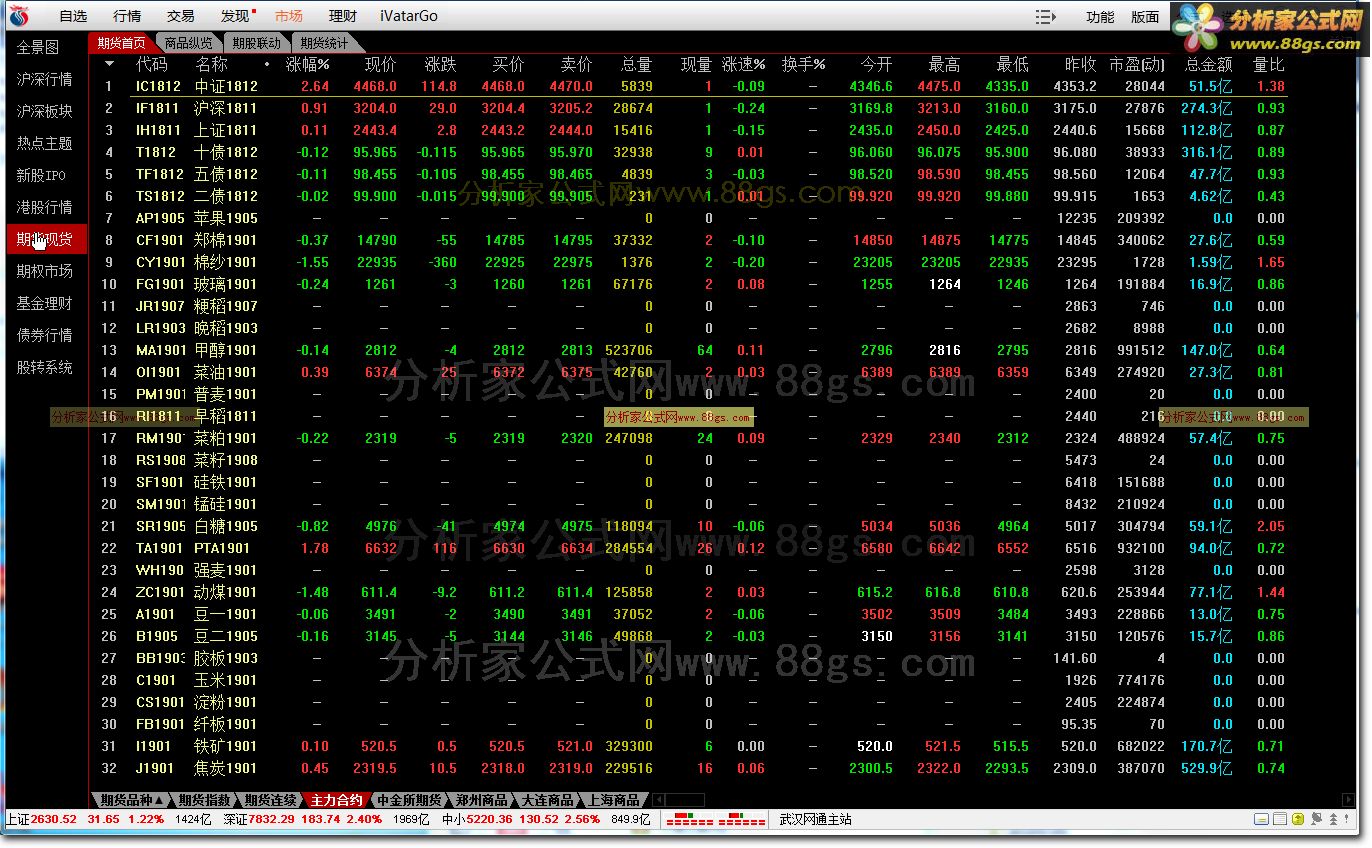Image resolution: width=1372 pixels, height=848 pixels.
Task: Switch to 主力合约 bottom tab
Action: coord(336,800)
